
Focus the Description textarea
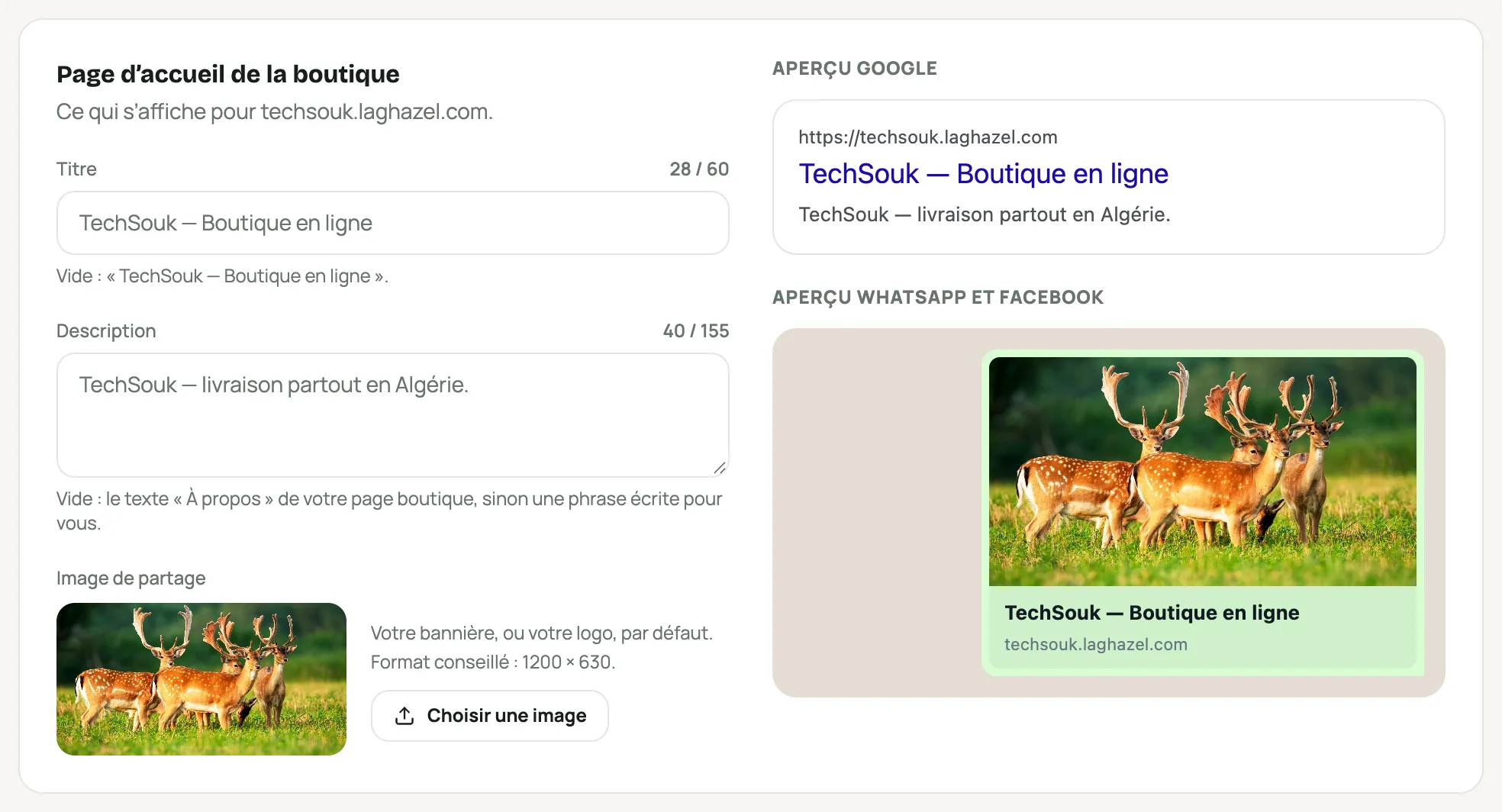(x=392, y=415)
